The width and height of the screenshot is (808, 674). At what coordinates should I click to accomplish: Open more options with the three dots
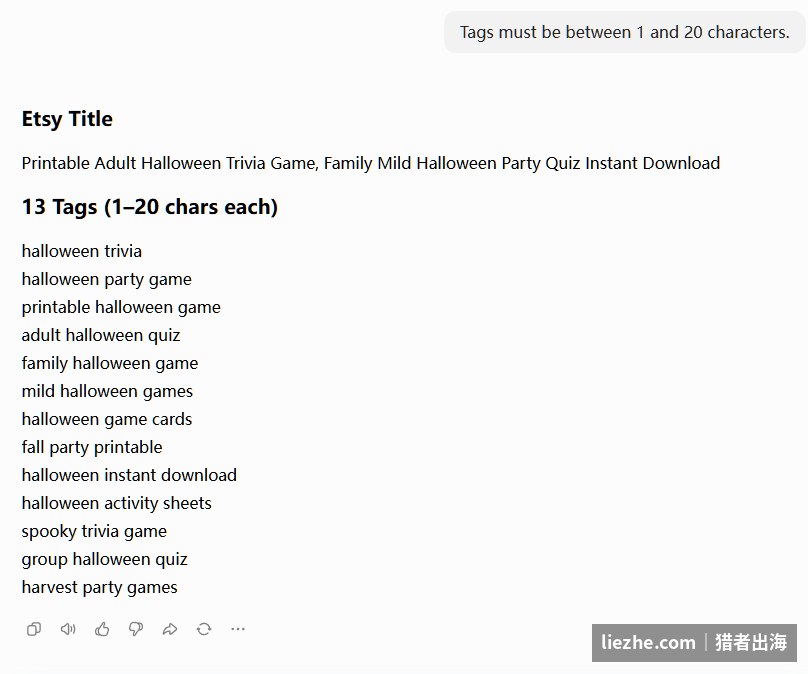coord(238,629)
